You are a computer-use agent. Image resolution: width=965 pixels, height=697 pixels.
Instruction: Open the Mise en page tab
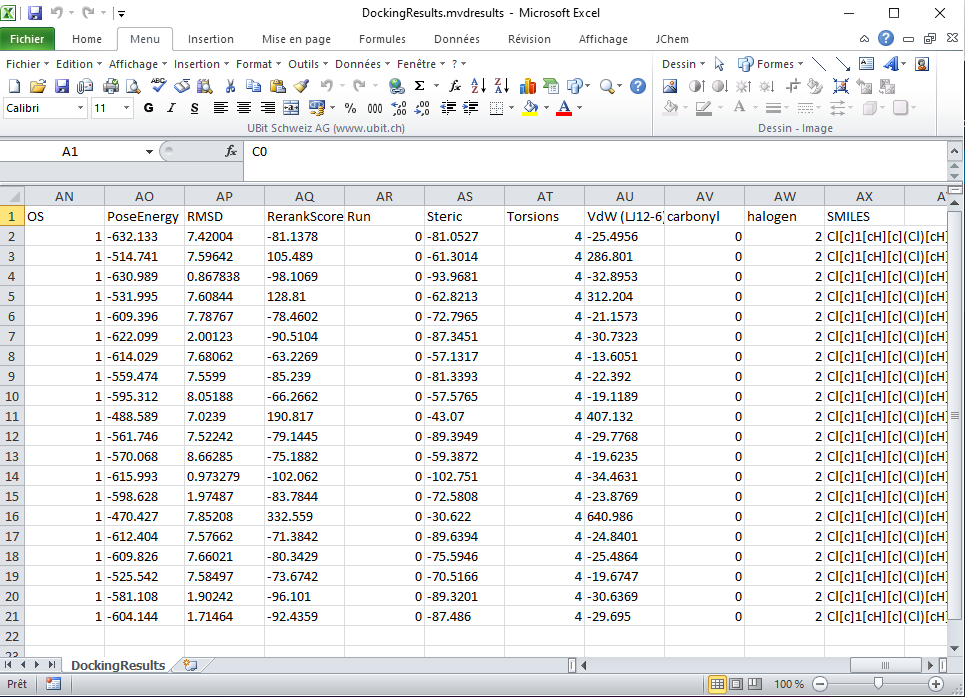pyautogui.click(x=296, y=39)
